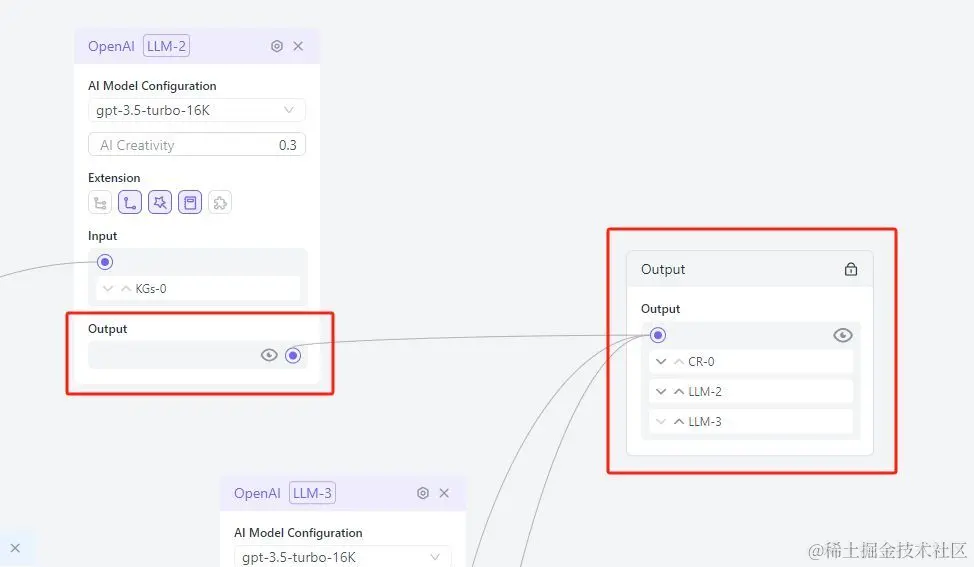The image size is (974, 567).
Task: Click the X button at the bottom-left corner
Action: (x=16, y=548)
